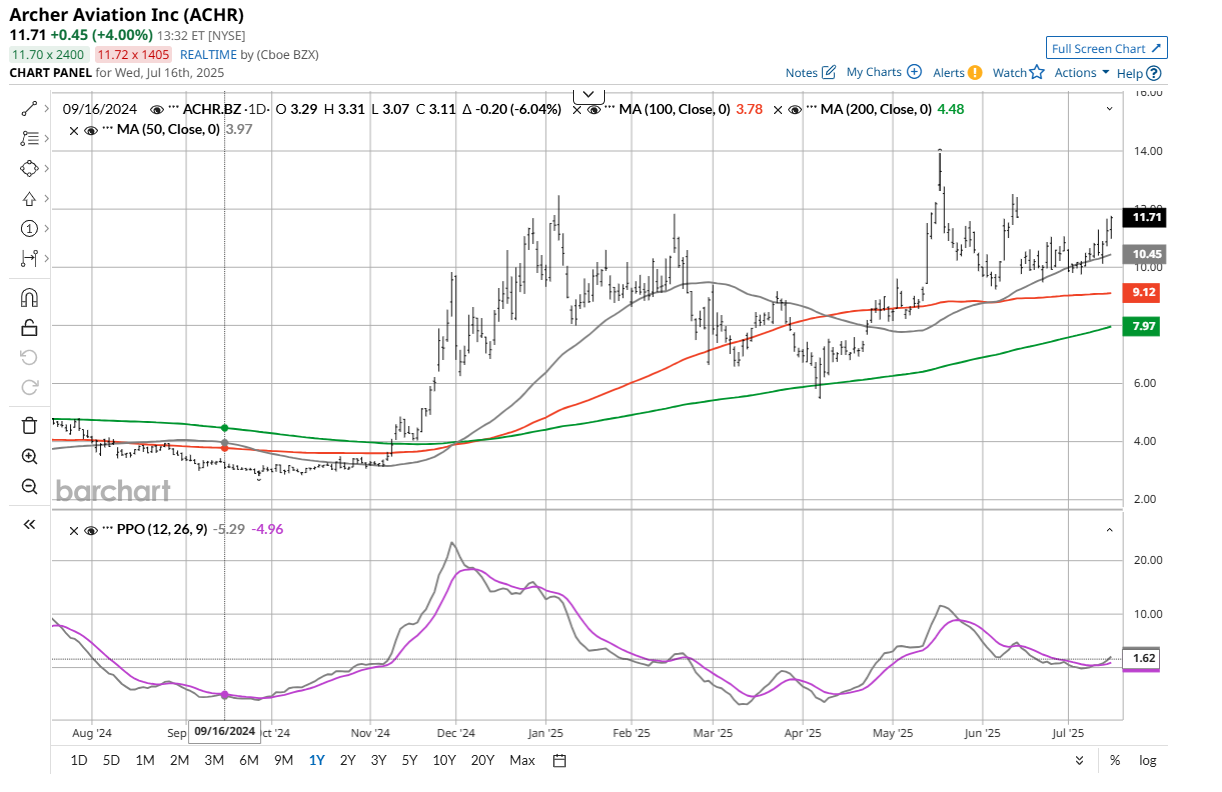Open the Full Screen Chart
The height and width of the screenshot is (792, 1222).
pos(1107,48)
